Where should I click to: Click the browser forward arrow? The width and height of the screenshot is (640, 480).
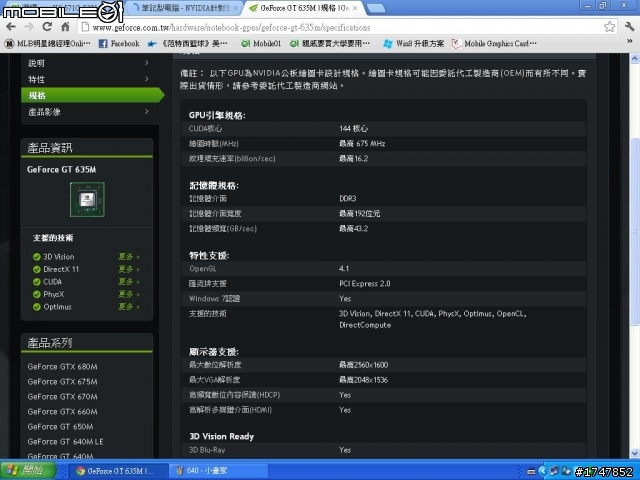(x=29, y=27)
